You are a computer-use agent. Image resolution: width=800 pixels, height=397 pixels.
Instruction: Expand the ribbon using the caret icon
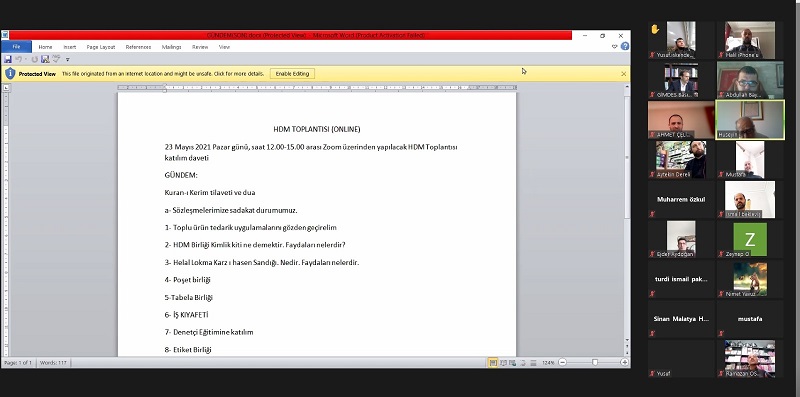coord(614,46)
